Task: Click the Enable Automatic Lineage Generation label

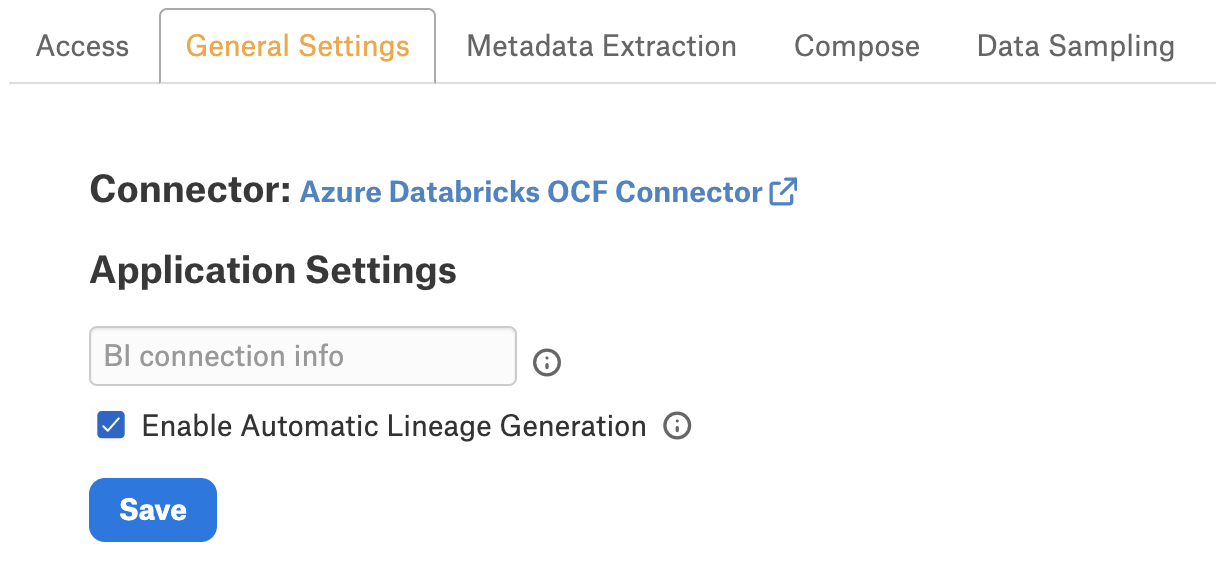Action: pyautogui.click(x=394, y=426)
